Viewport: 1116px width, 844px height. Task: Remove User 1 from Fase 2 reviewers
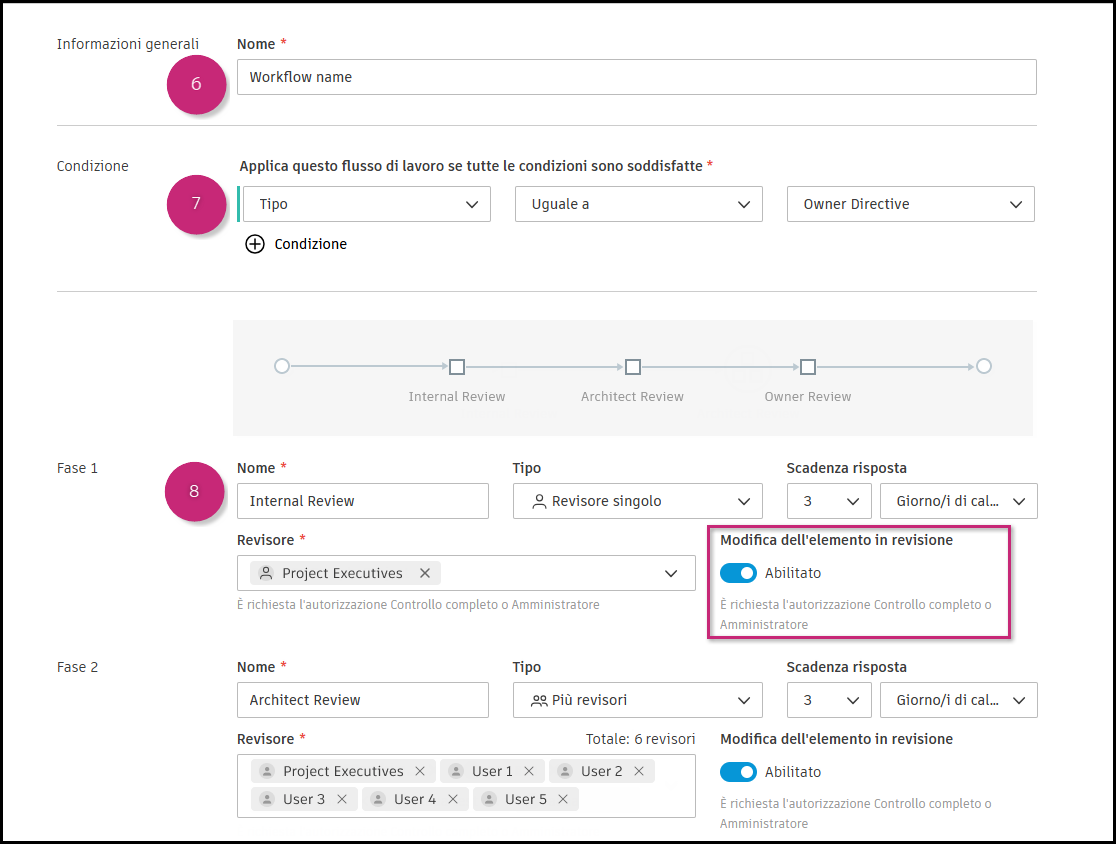tap(531, 771)
